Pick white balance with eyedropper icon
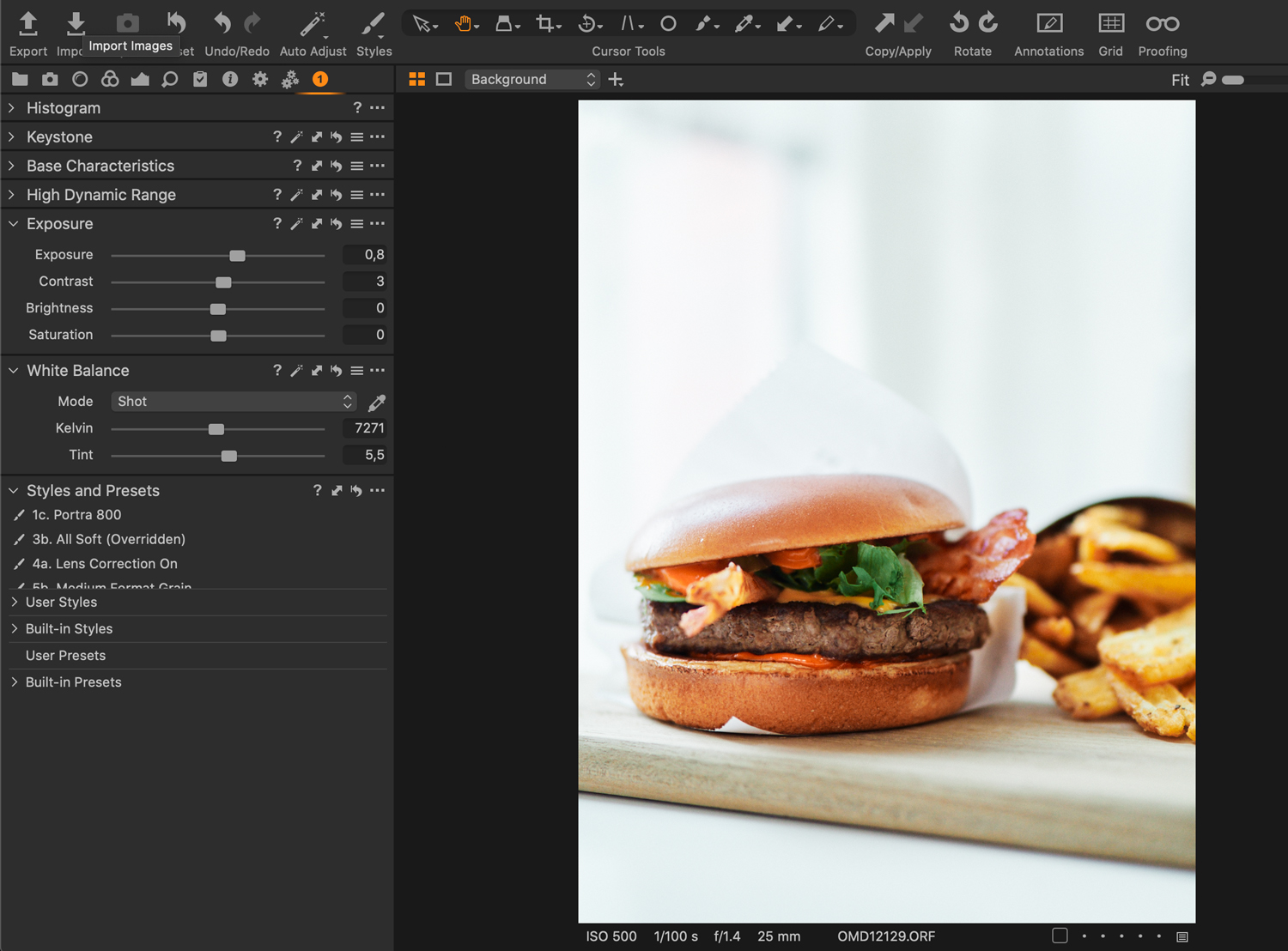Screen dimensions: 1288x951 coord(376,402)
